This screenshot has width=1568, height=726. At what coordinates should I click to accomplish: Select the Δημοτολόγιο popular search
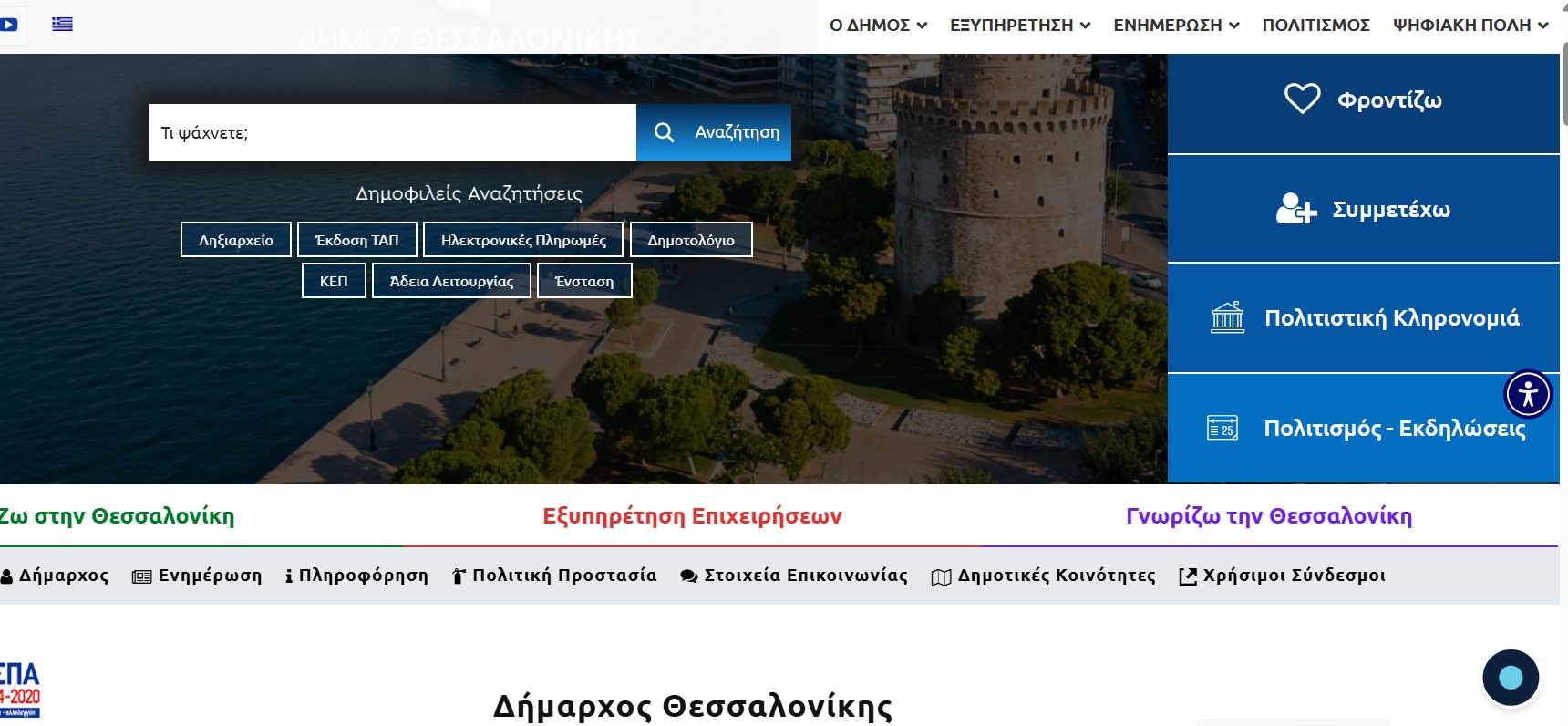point(691,240)
